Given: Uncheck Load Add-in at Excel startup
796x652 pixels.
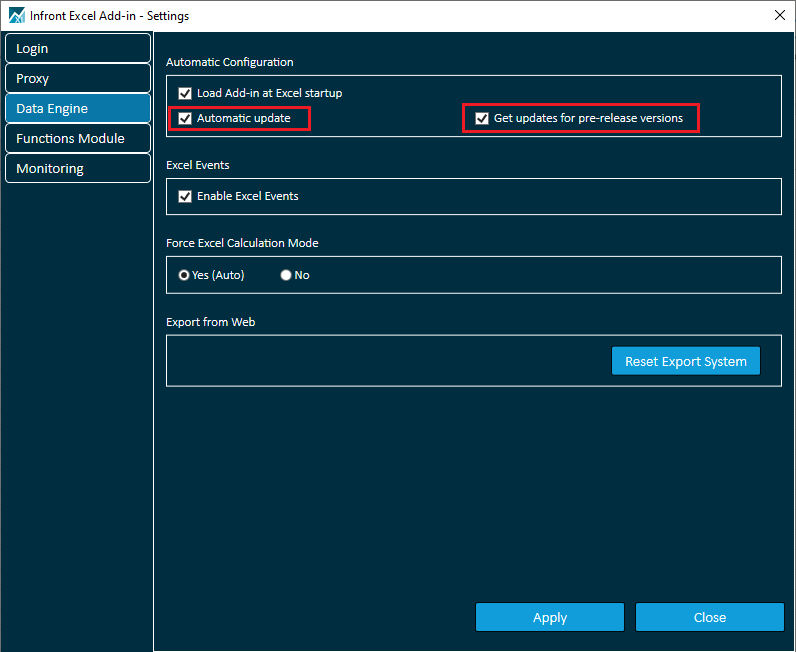Looking at the screenshot, I should (x=184, y=93).
